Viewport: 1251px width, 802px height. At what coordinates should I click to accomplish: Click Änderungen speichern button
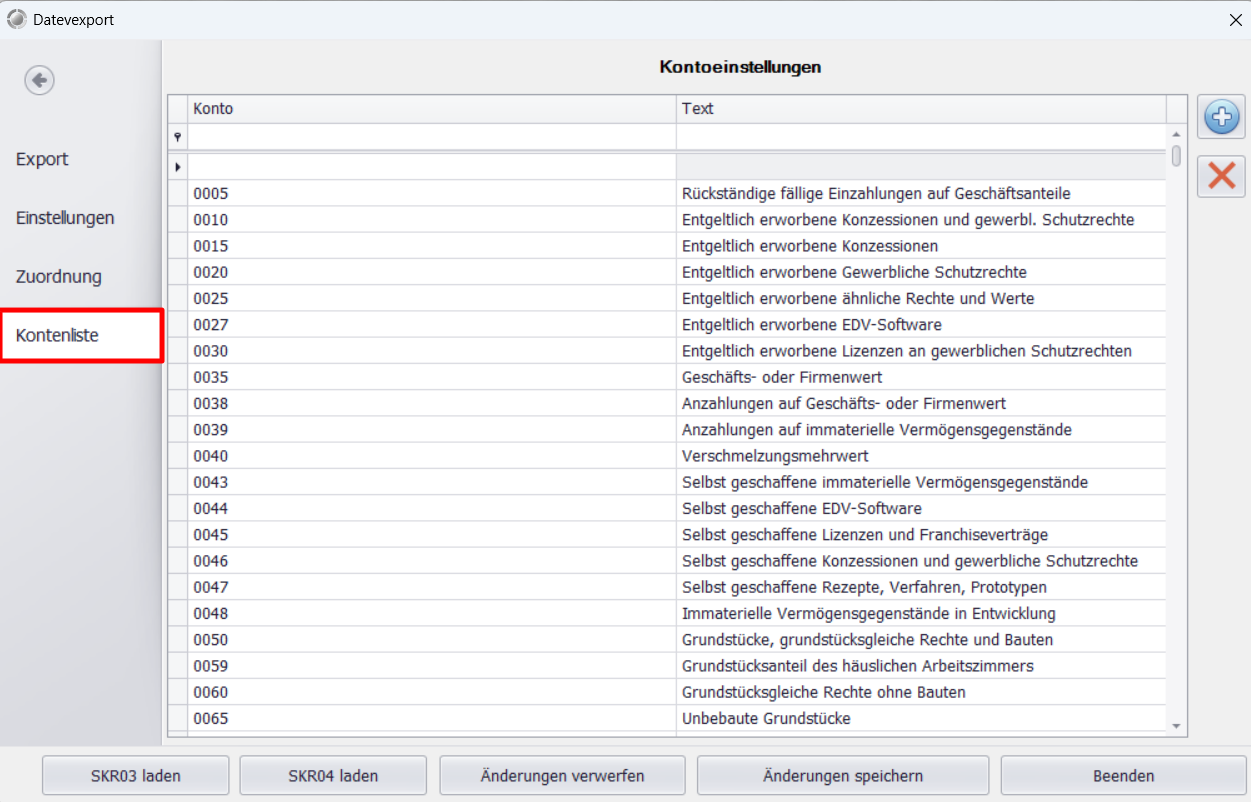(843, 776)
